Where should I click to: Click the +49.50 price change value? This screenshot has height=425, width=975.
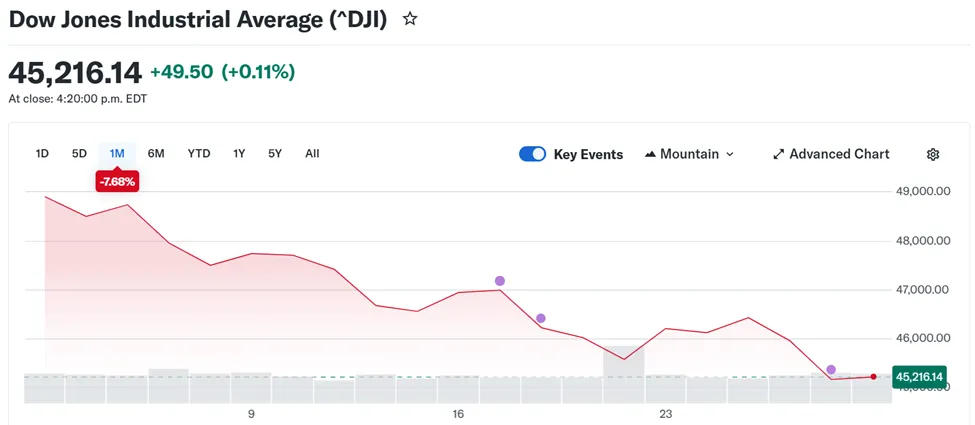(x=182, y=73)
